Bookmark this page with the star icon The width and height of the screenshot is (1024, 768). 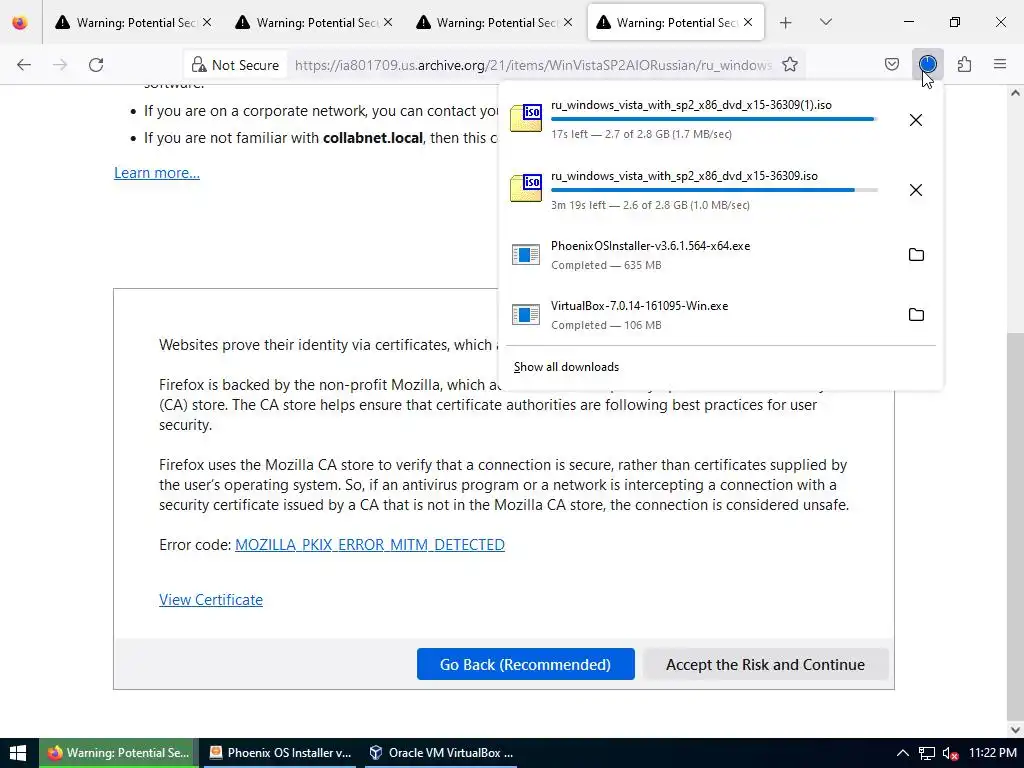pos(790,65)
